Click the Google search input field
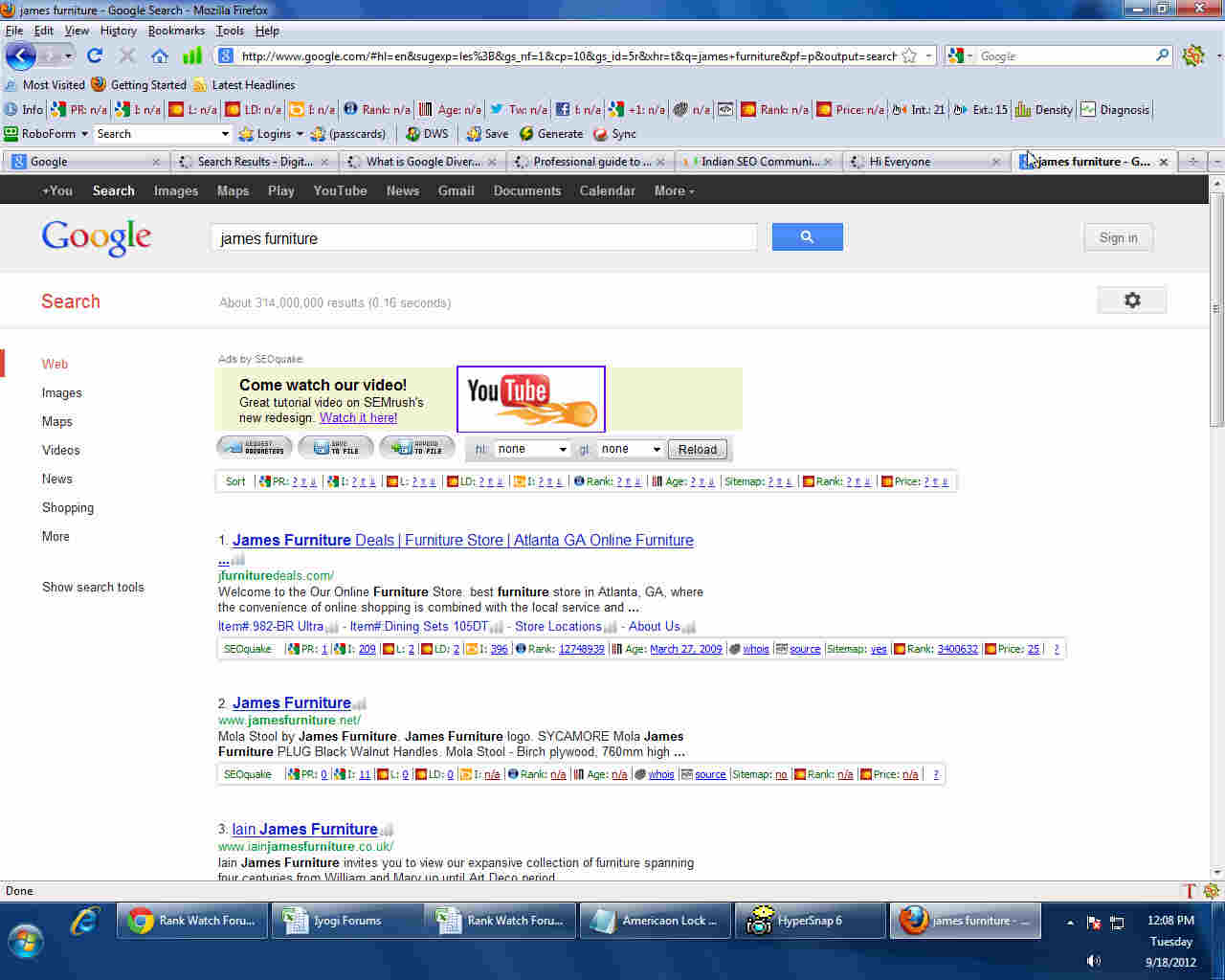 click(483, 238)
